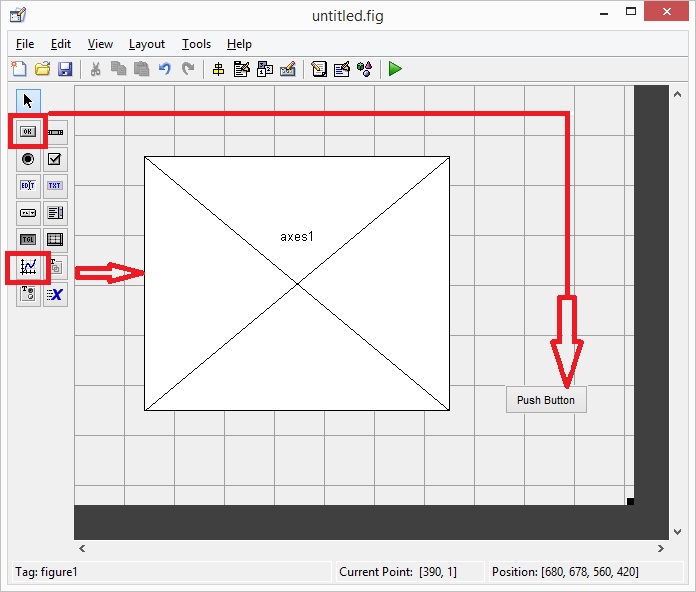Click the horizontal scrollbar right arrow

tap(660, 549)
